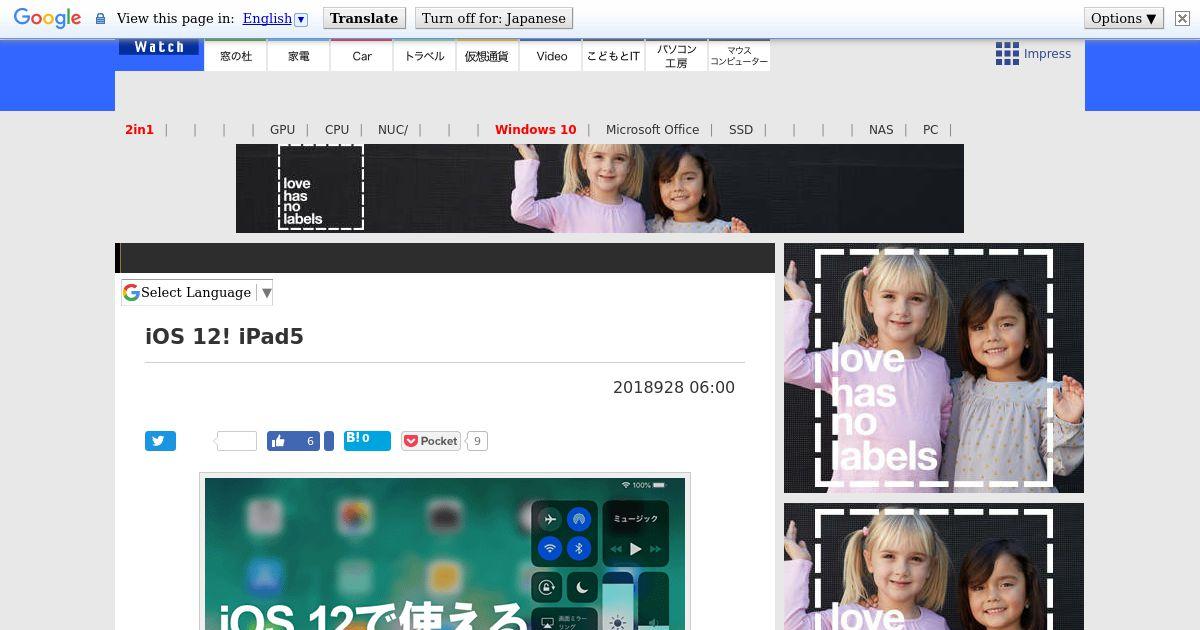
Task: Open the PC topic link
Action: 930,129
